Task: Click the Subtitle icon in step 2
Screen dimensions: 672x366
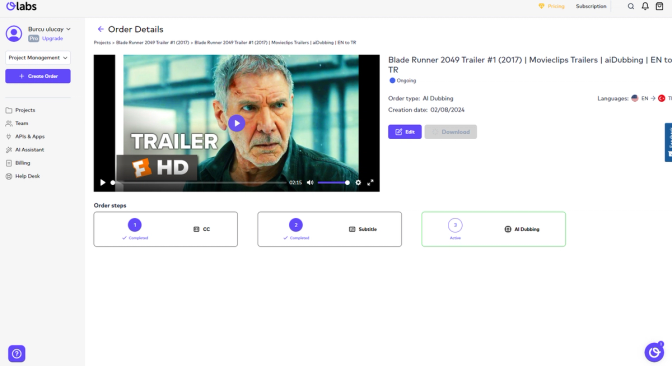Action: (x=352, y=229)
